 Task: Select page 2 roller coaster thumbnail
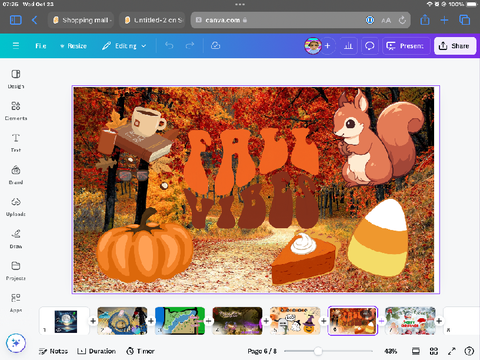point(122,321)
